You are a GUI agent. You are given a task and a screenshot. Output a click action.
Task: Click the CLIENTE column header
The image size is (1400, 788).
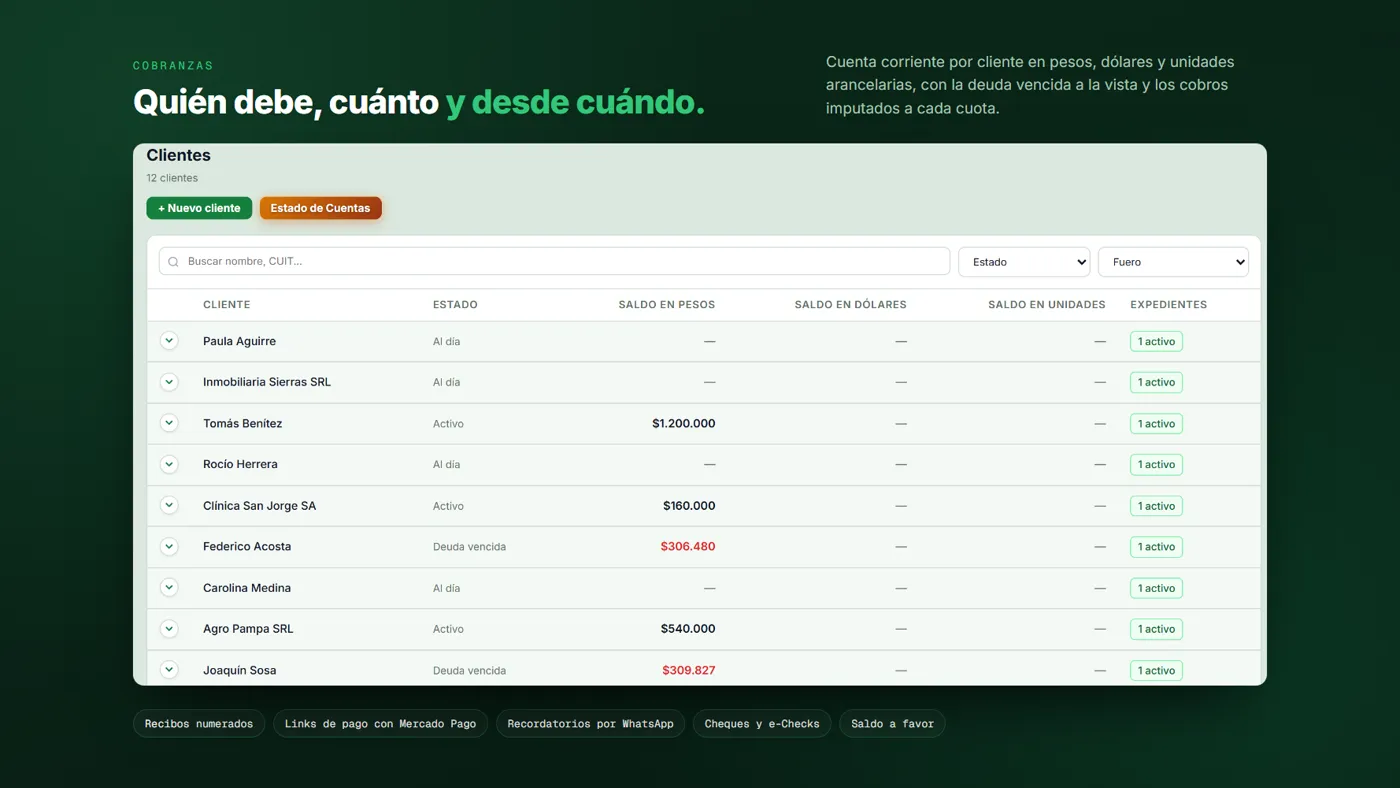[x=227, y=305]
